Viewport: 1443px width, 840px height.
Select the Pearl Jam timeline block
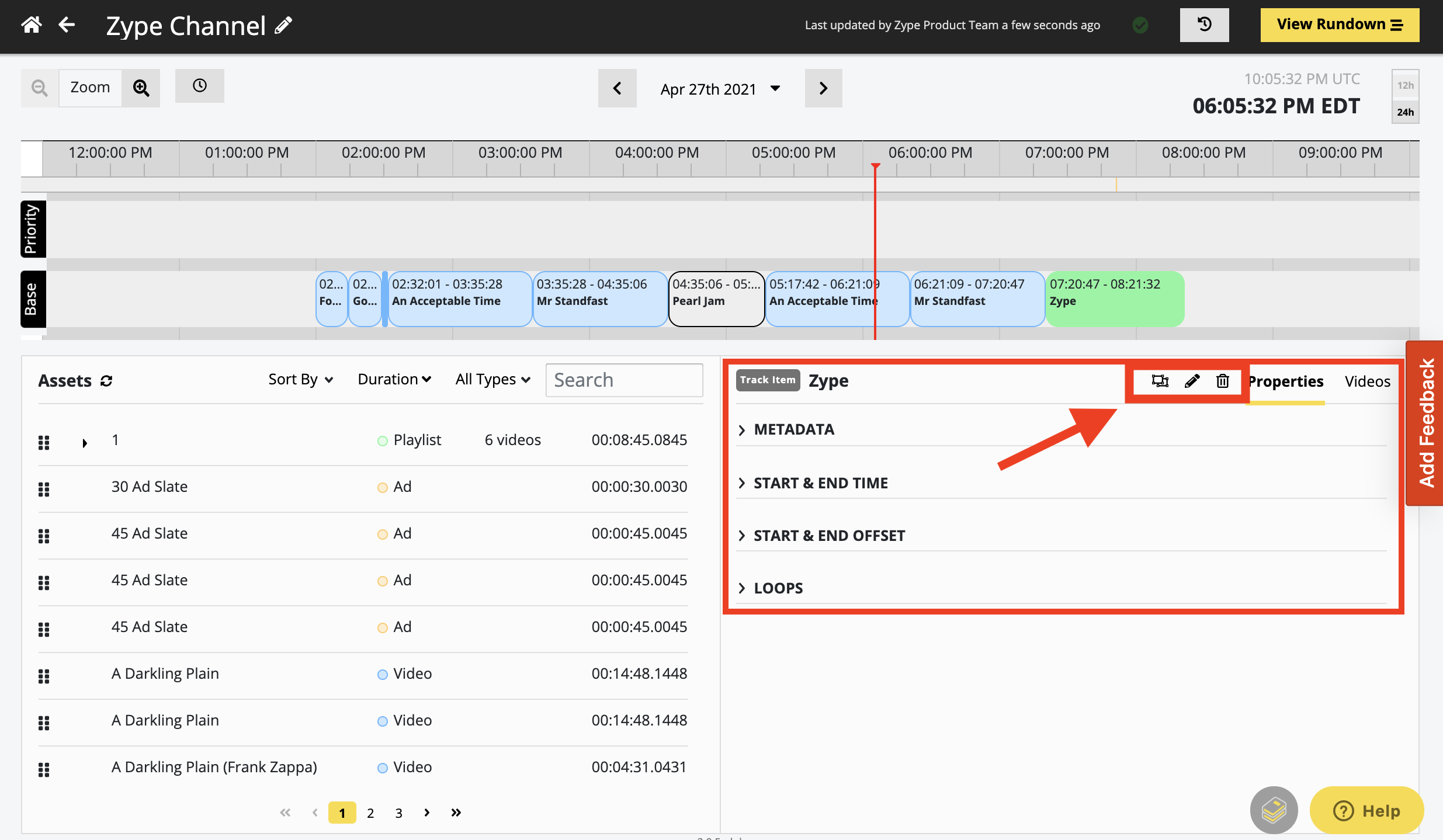(717, 299)
